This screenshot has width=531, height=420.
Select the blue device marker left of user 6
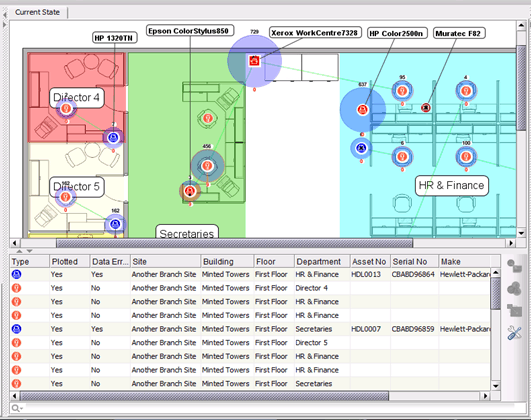coord(361,148)
